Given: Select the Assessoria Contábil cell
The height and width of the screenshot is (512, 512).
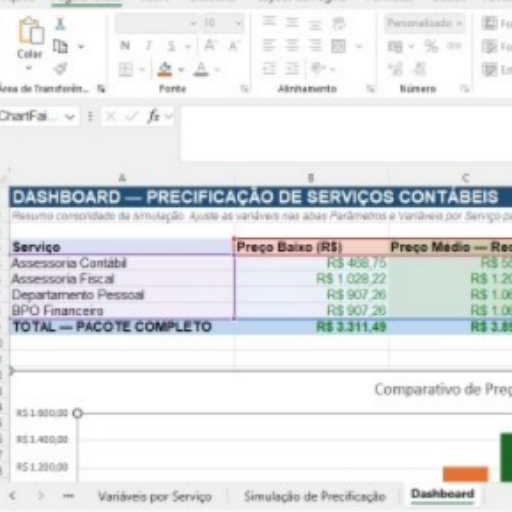Looking at the screenshot, I should tap(122, 263).
